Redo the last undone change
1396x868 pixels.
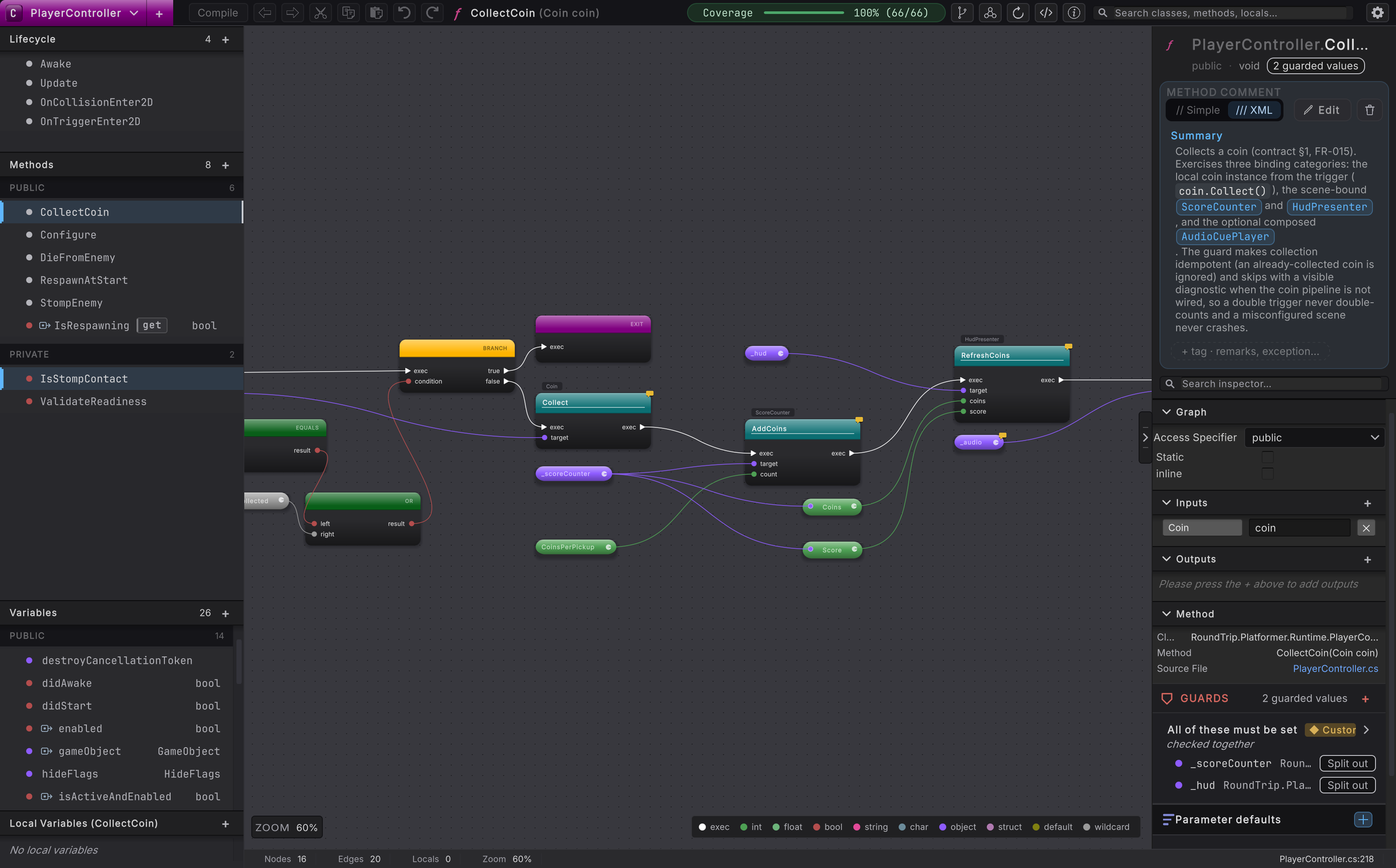click(x=432, y=13)
